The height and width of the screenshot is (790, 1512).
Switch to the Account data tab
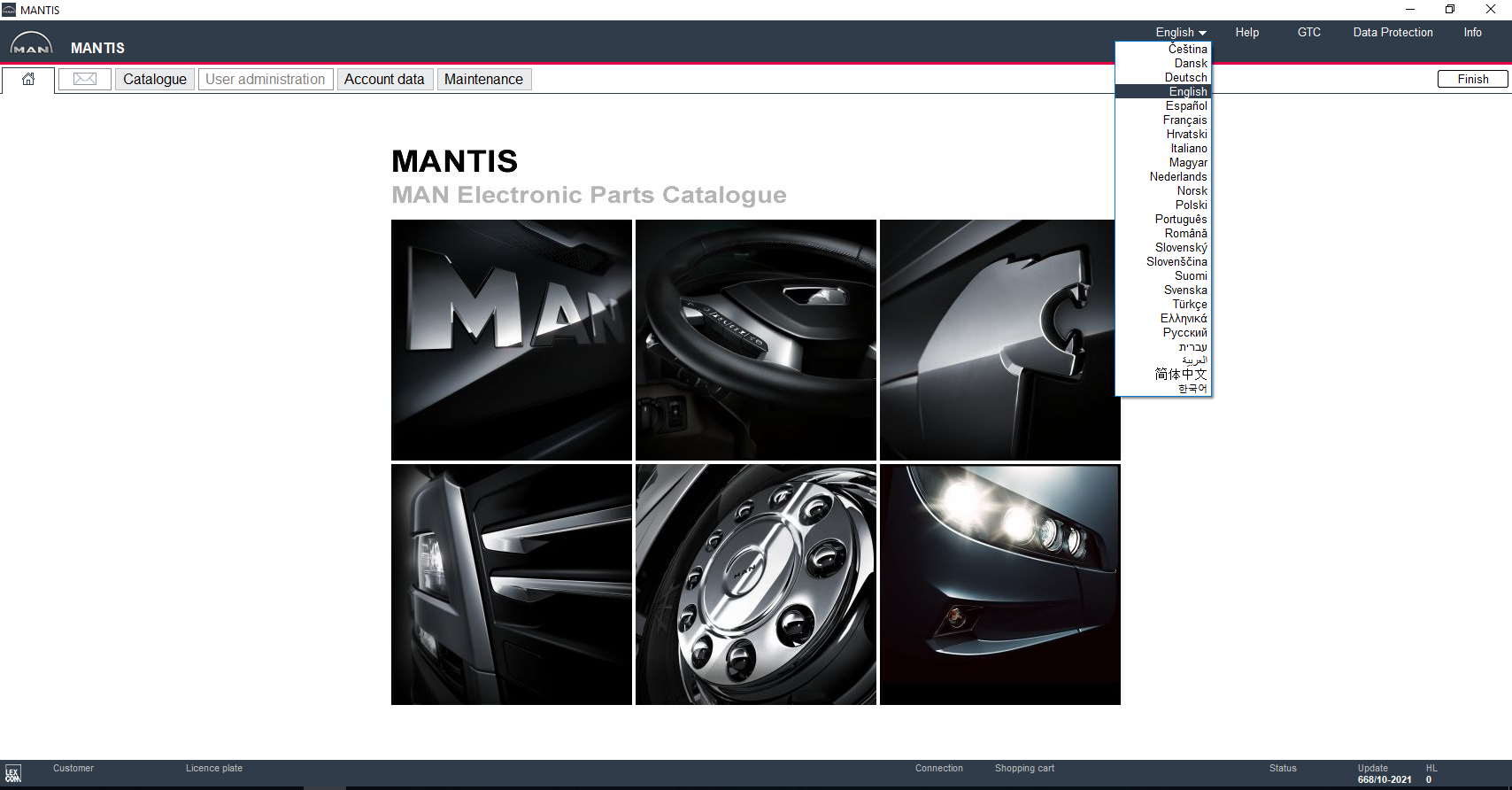tap(384, 79)
